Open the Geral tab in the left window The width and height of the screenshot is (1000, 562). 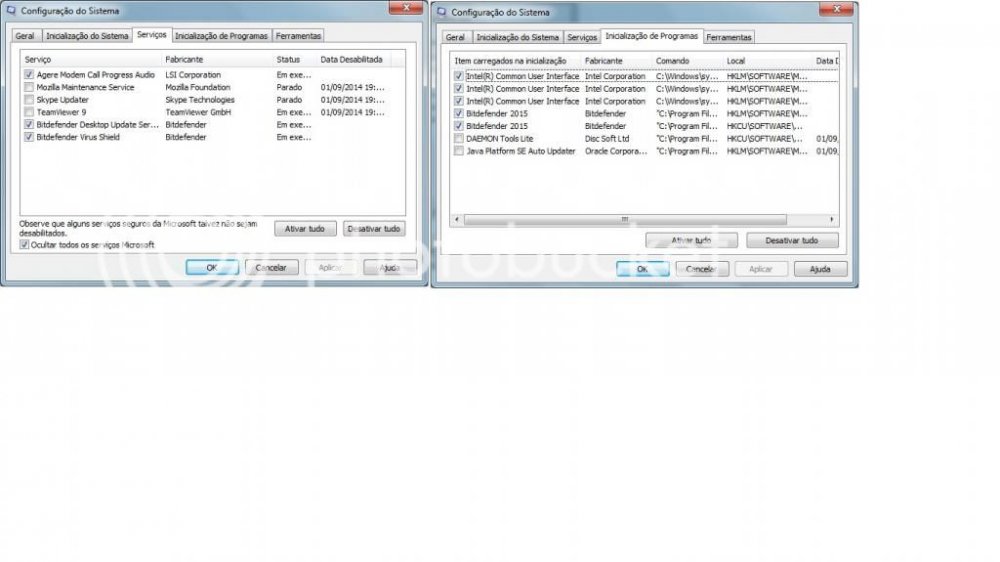point(25,36)
